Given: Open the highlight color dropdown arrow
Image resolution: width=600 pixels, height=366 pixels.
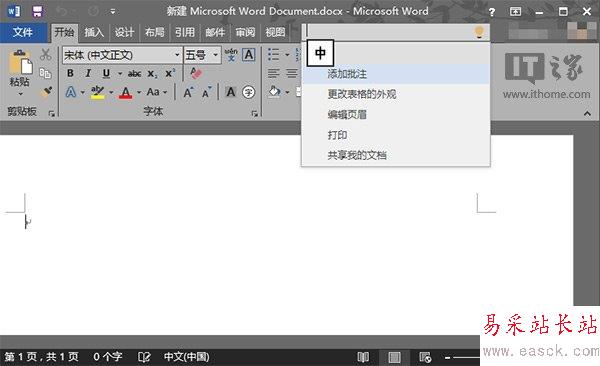Looking at the screenshot, I should click(111, 93).
